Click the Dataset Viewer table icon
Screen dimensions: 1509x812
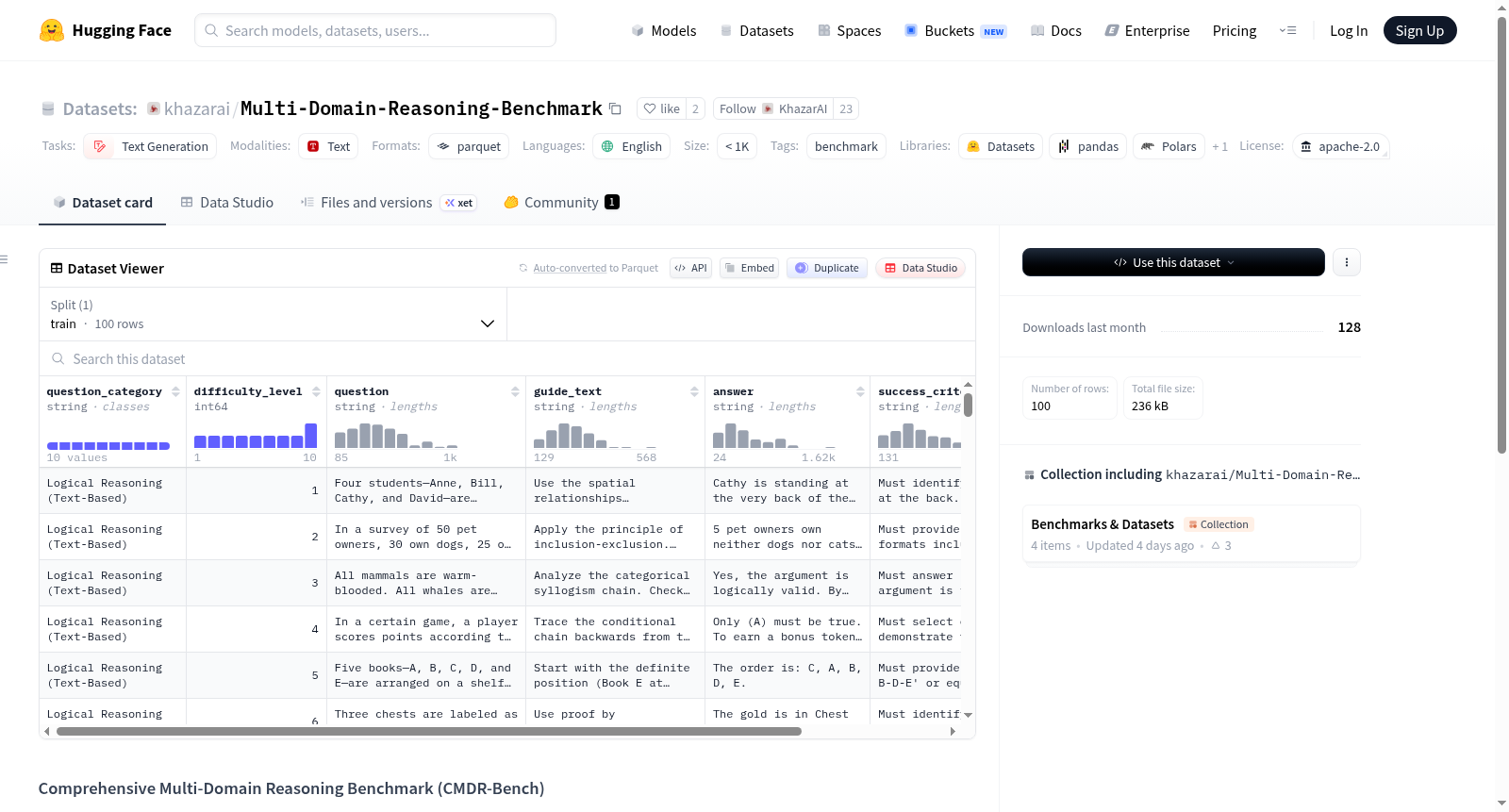coord(57,269)
